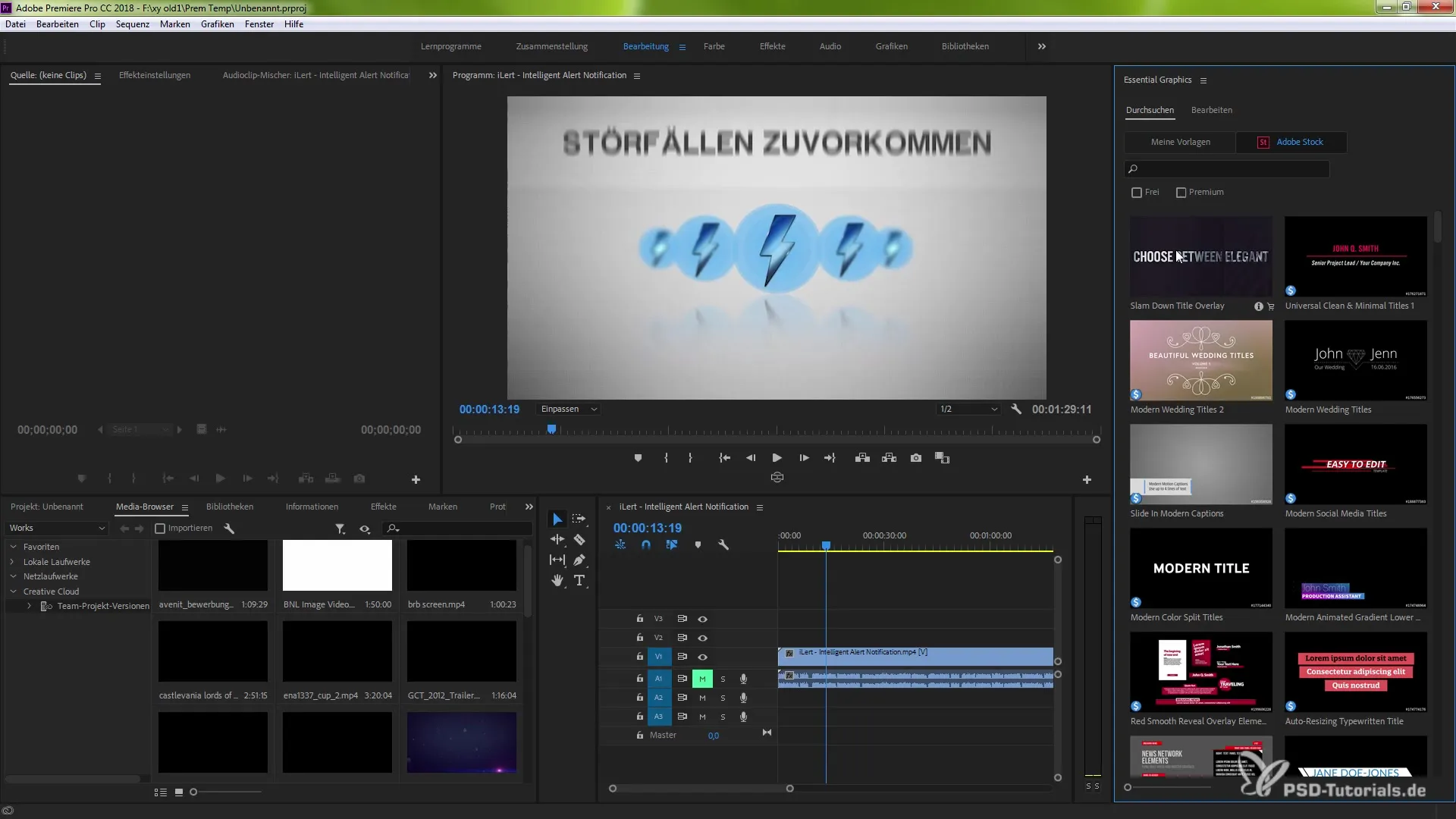Toggle V2 track output eye
The height and width of the screenshot is (819, 1456).
coord(702,638)
